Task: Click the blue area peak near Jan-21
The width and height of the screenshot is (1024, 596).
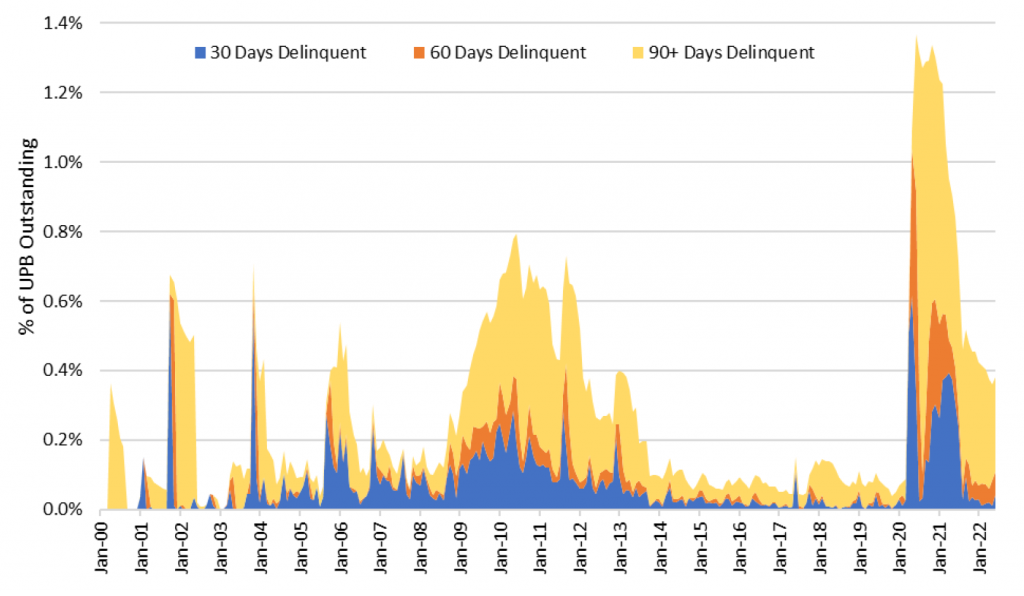Action: 947,378
